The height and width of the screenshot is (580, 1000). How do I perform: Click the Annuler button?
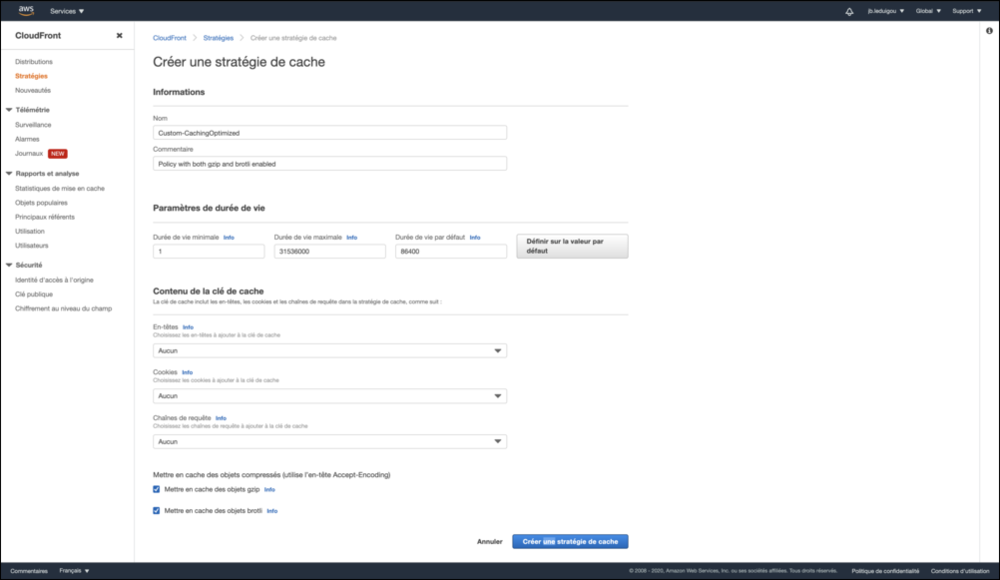(x=490, y=542)
